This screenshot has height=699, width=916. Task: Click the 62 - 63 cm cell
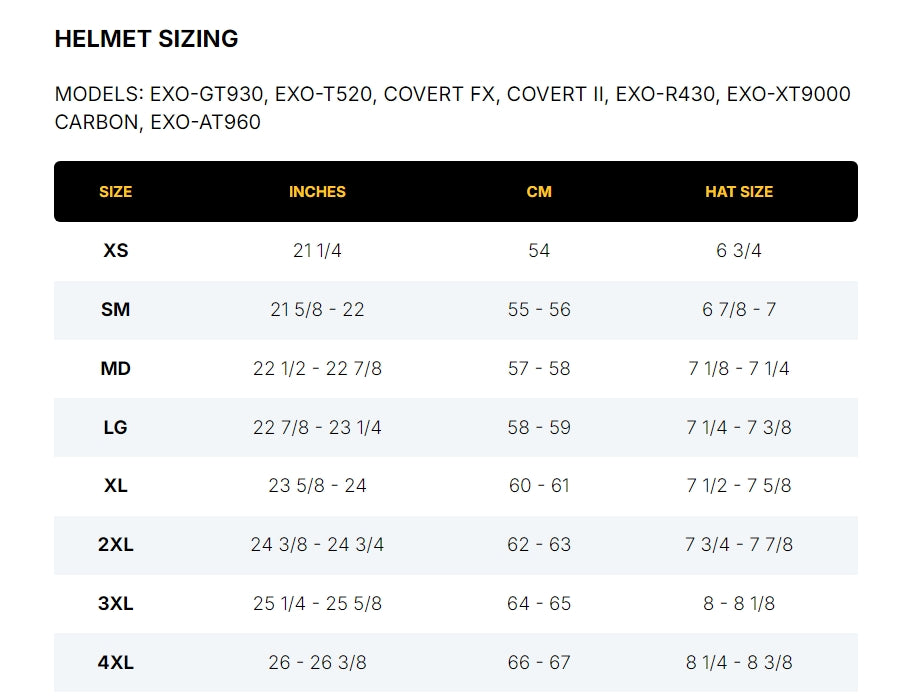539,545
